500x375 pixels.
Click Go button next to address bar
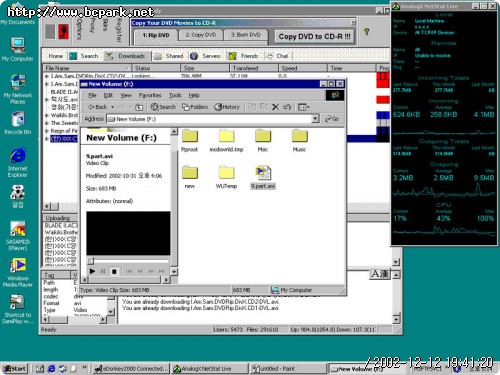pyautogui.click(x=332, y=119)
